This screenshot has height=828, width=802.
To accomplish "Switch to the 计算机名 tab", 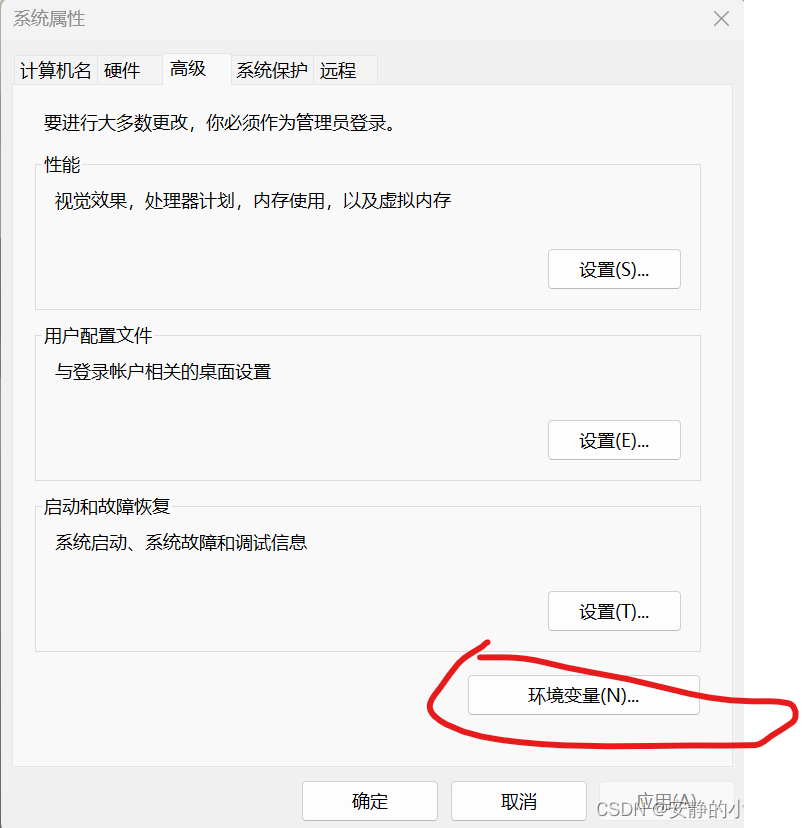I will click(x=55, y=69).
